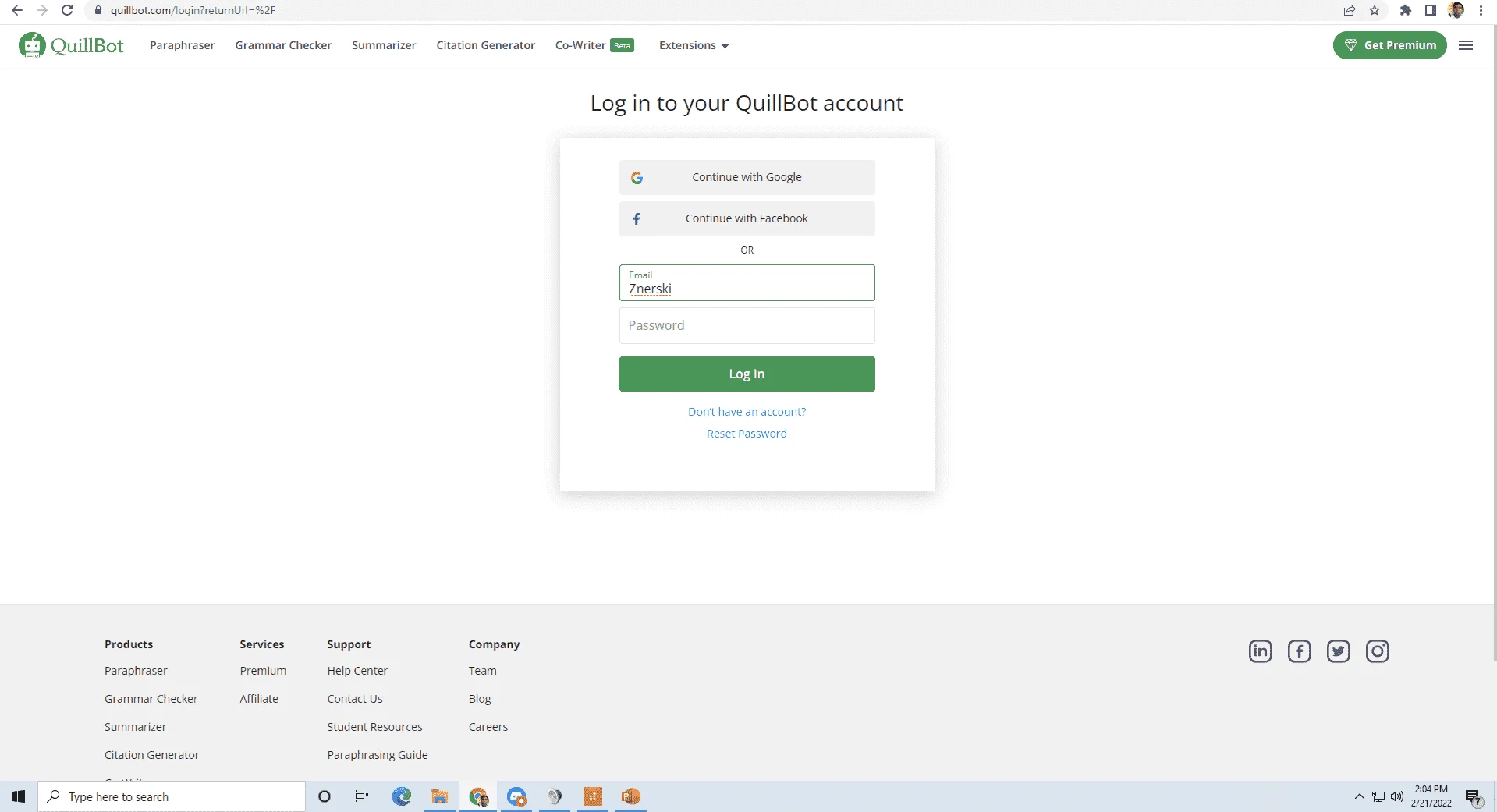Open footer Citation Generator link
This screenshot has width=1497, height=812.
click(x=152, y=755)
